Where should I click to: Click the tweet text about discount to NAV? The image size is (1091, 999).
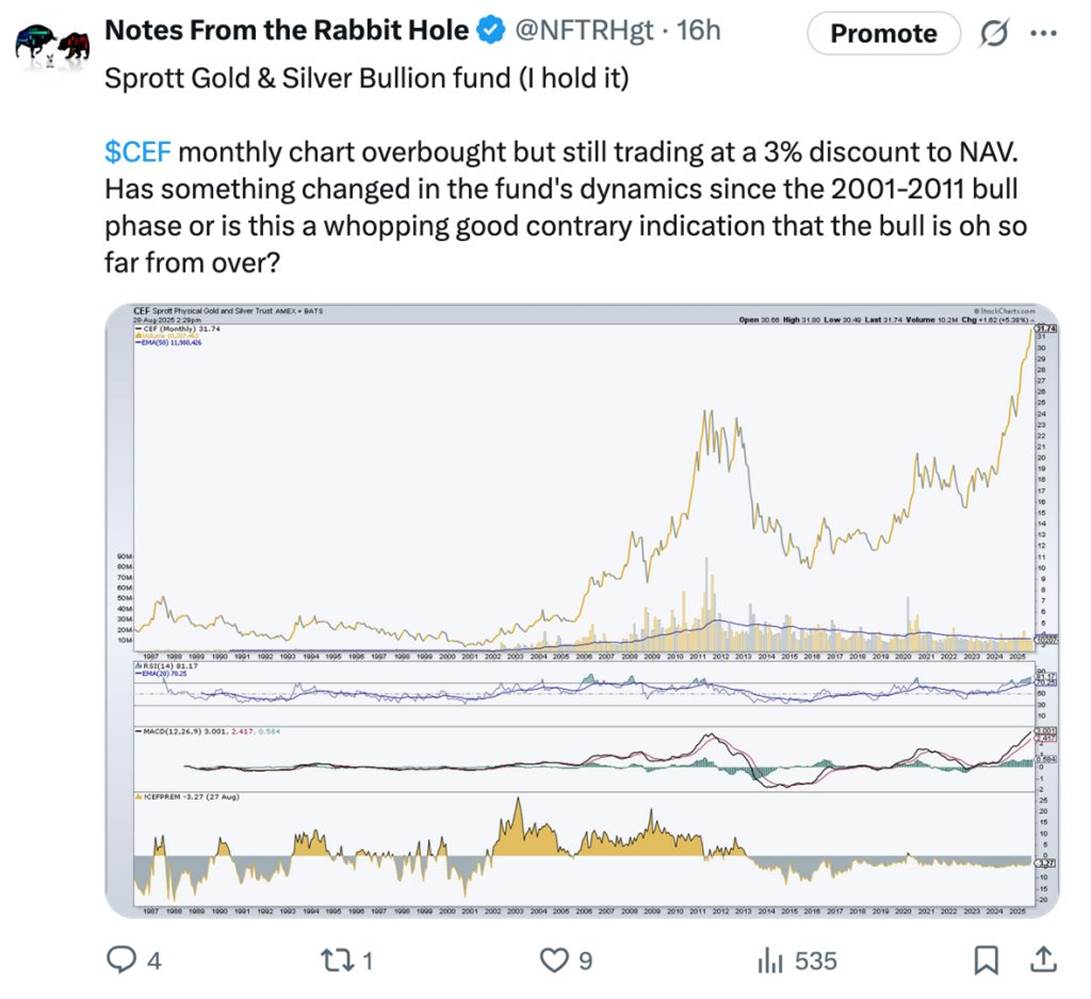[565, 189]
